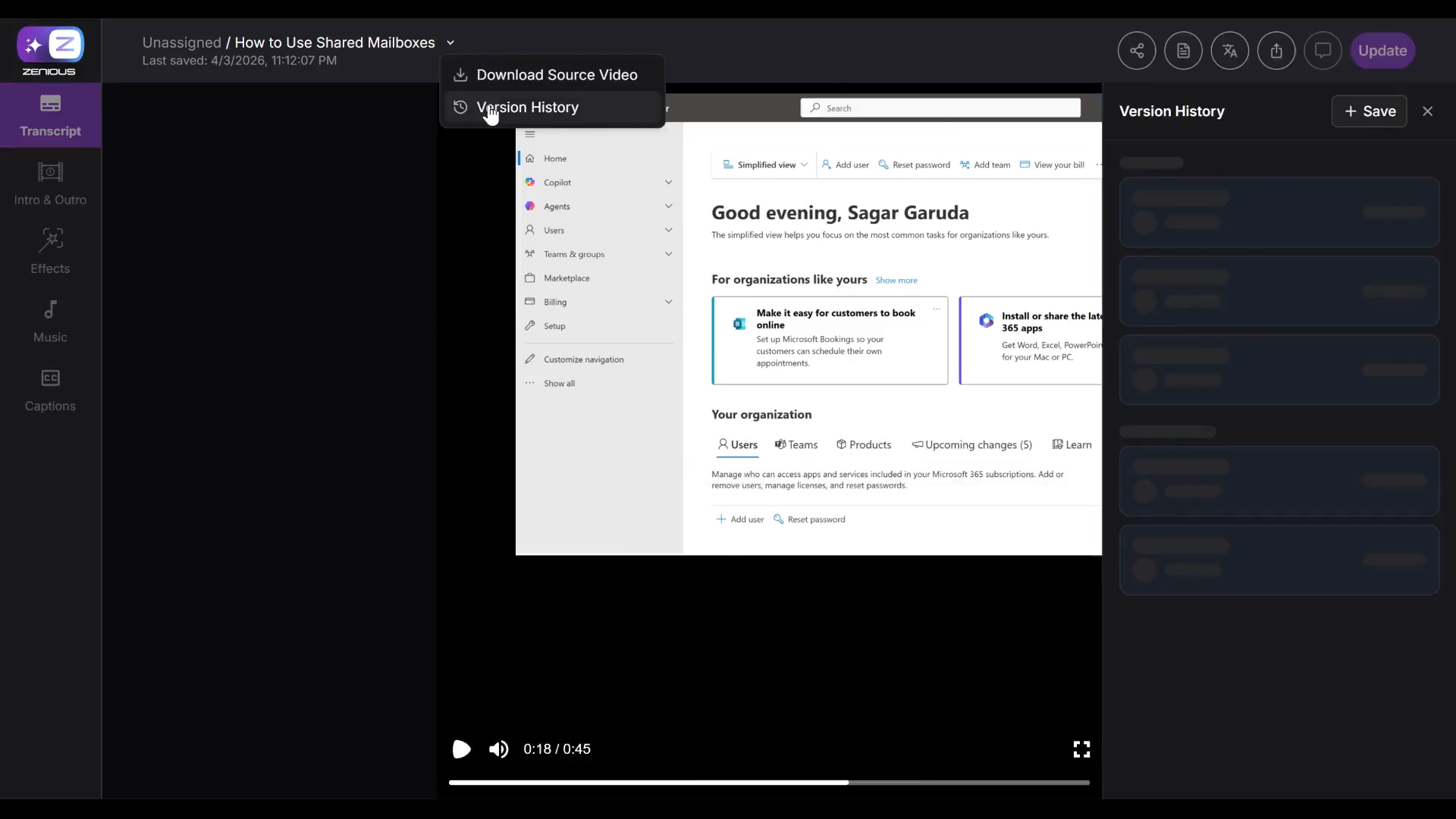
Task: Click the translate language icon
Action: click(1229, 51)
